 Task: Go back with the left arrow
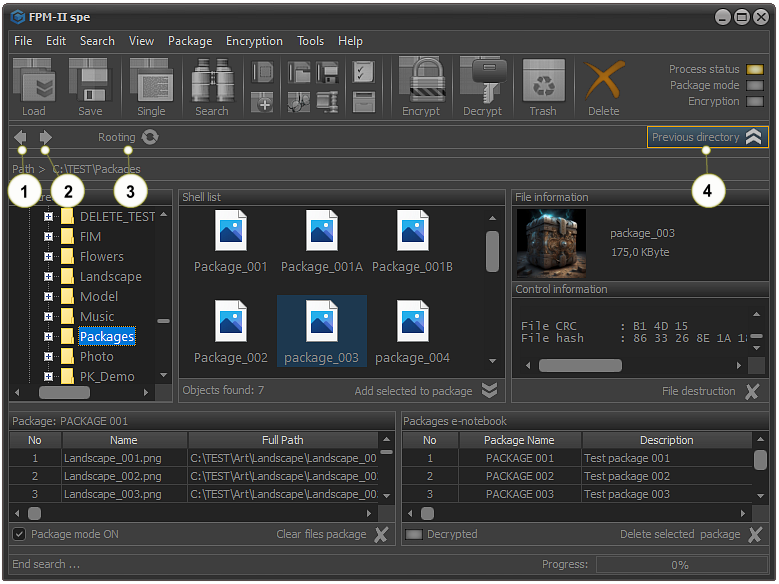(21, 137)
